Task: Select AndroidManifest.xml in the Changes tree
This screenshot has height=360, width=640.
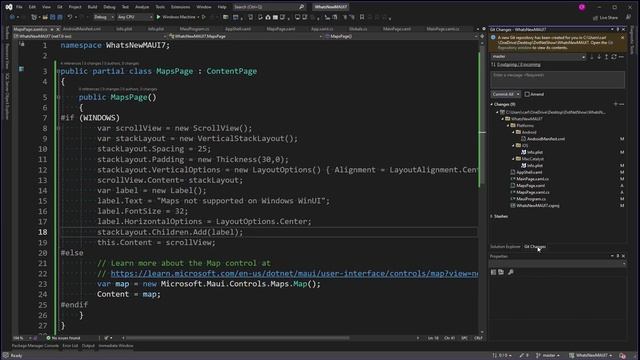Action: tap(546, 139)
